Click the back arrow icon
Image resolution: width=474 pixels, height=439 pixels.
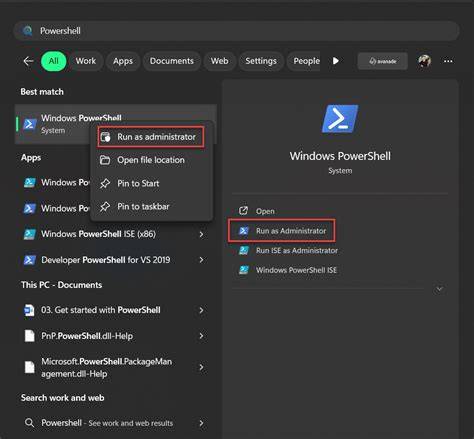[x=28, y=61]
